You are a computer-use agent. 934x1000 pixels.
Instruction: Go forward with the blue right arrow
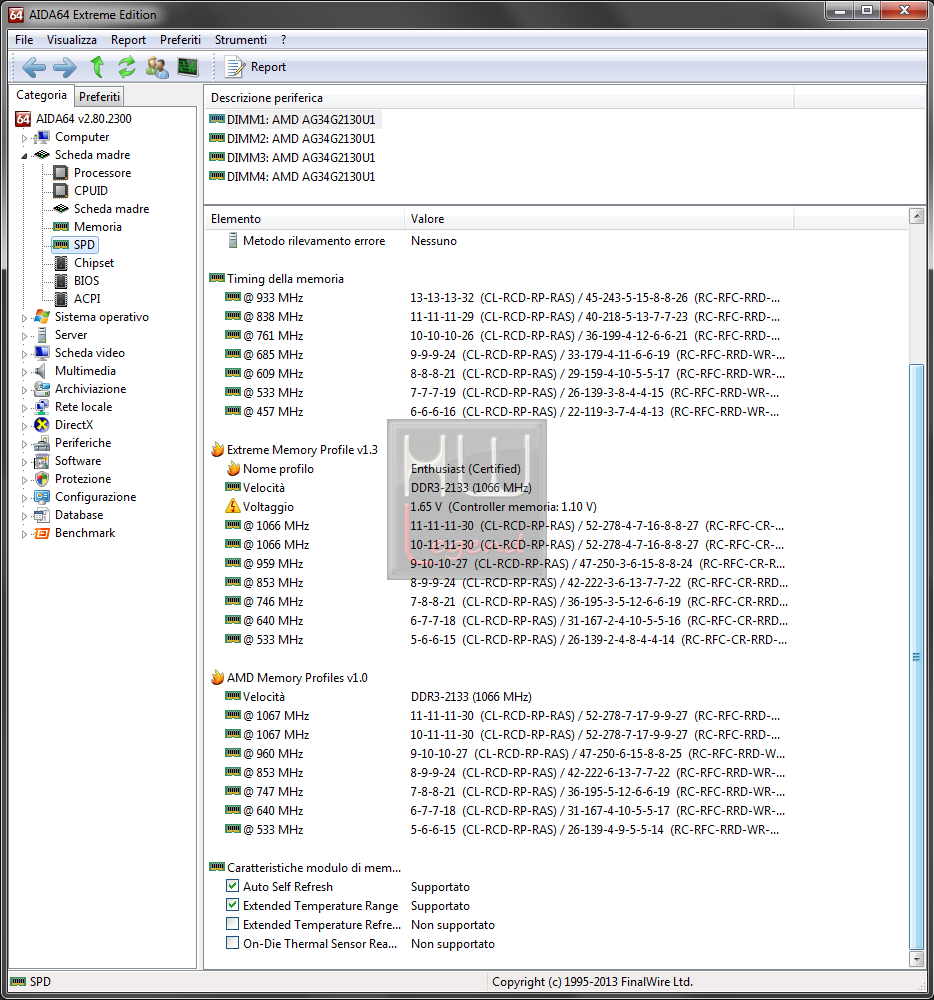64,66
